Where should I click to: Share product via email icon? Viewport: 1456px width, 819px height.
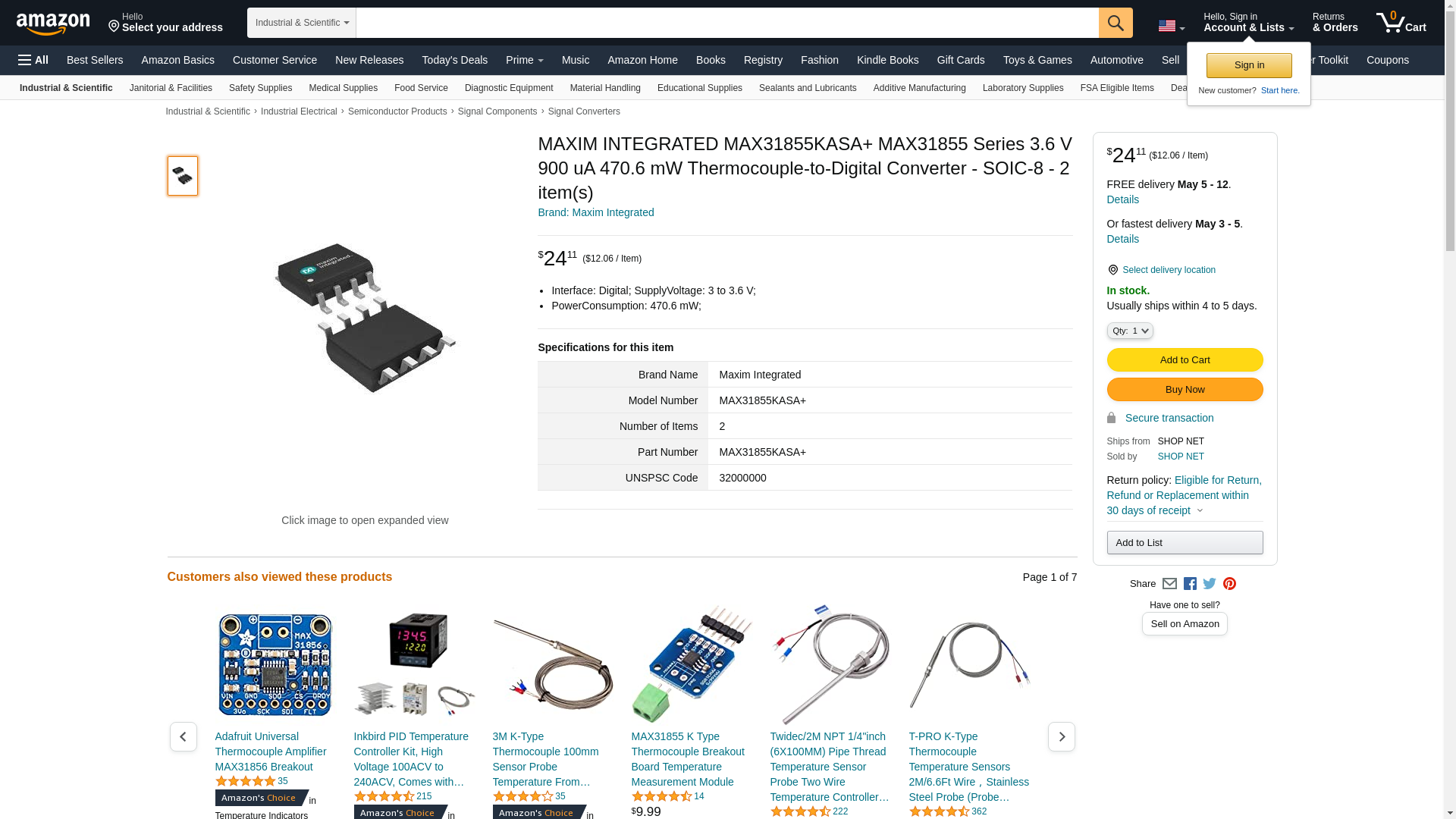point(1169,584)
